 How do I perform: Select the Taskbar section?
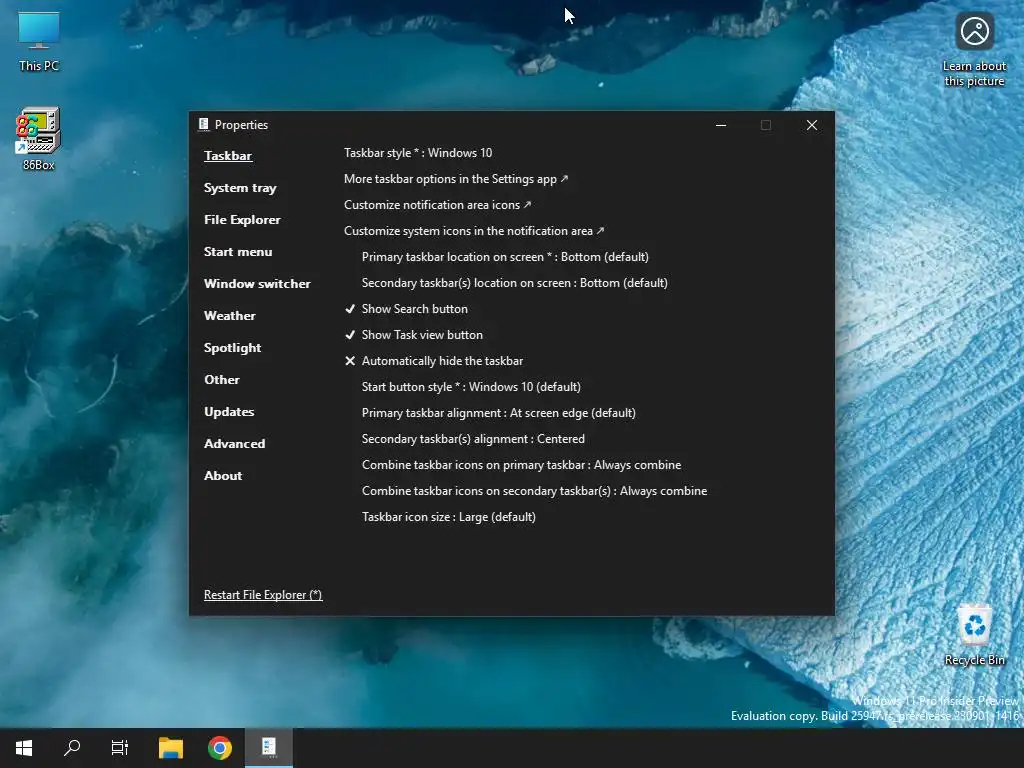pyautogui.click(x=228, y=155)
